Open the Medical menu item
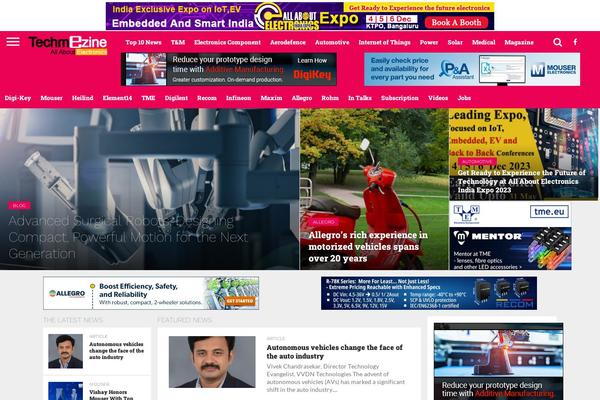 click(484, 42)
